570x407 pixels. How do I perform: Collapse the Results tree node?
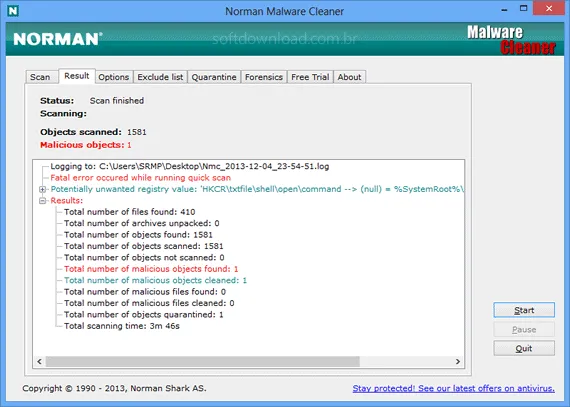(x=43, y=201)
